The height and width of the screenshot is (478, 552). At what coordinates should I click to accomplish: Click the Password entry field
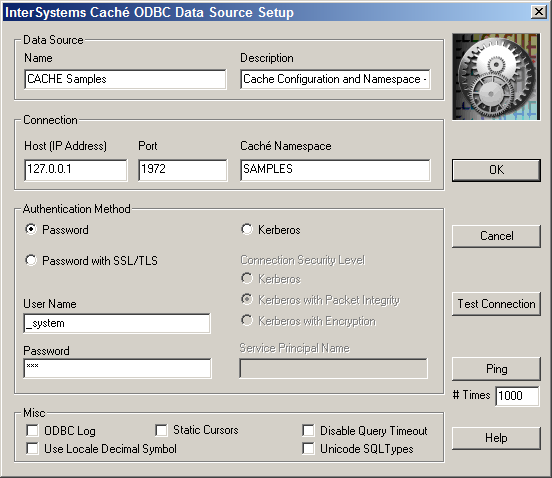tap(117, 368)
